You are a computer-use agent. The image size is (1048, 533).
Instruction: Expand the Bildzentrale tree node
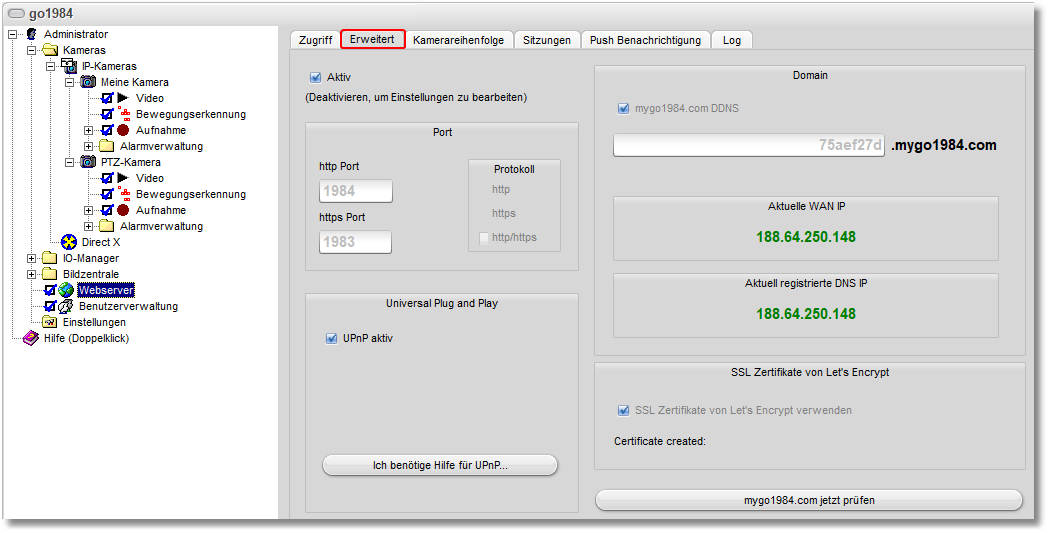32,274
